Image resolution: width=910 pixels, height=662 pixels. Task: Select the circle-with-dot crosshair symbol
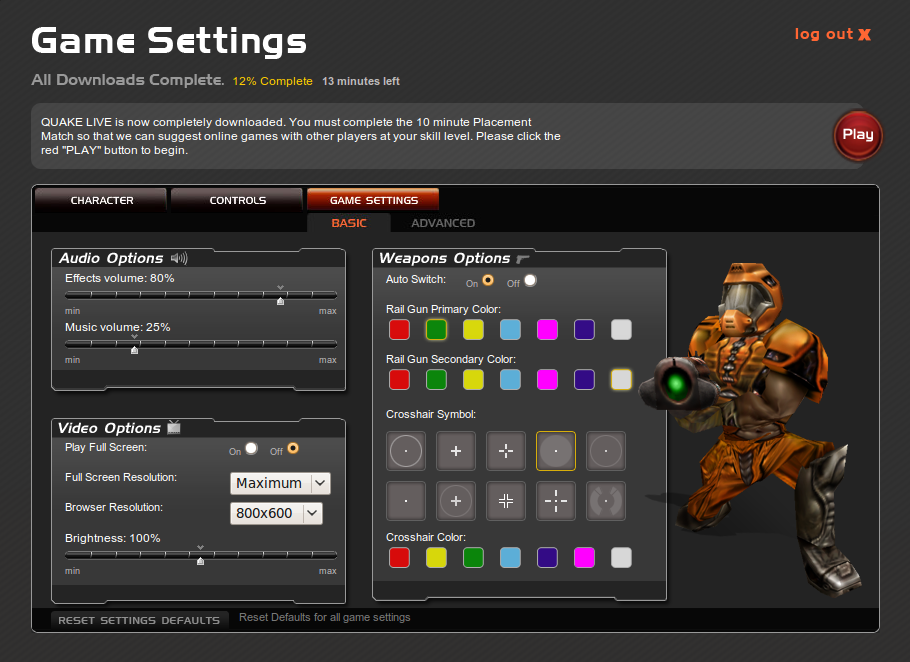pos(406,451)
